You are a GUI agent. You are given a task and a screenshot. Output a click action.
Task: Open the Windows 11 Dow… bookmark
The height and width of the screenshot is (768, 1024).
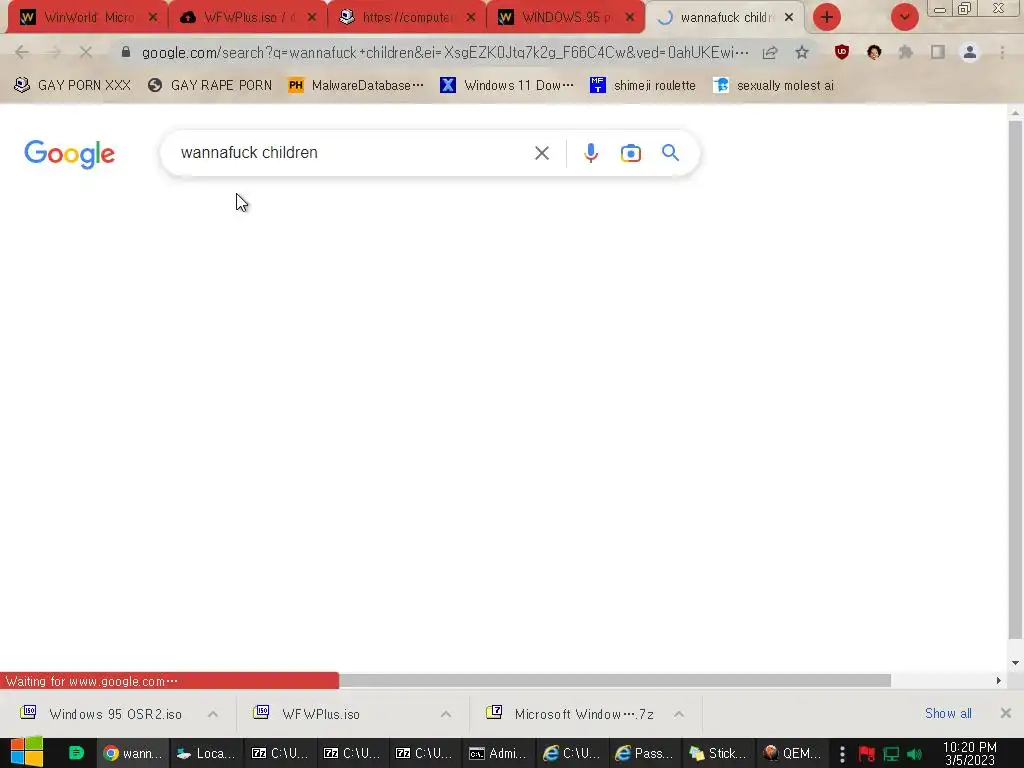[x=507, y=86]
